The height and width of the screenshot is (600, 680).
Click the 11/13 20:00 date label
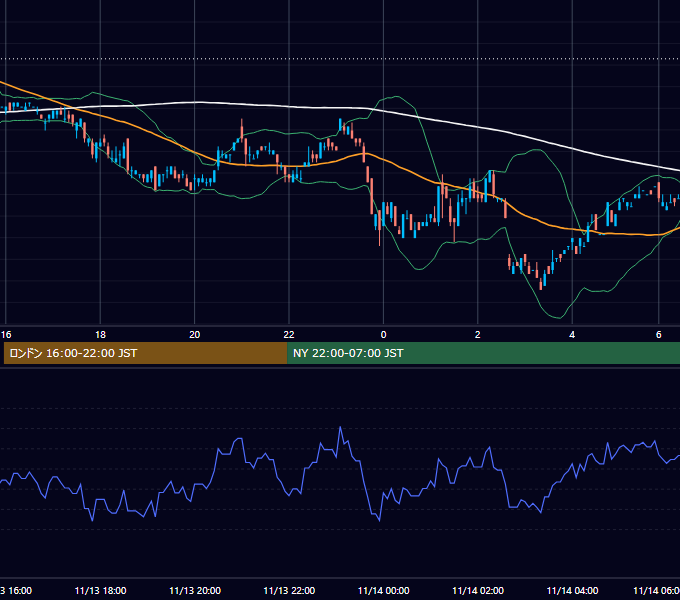coord(195,591)
